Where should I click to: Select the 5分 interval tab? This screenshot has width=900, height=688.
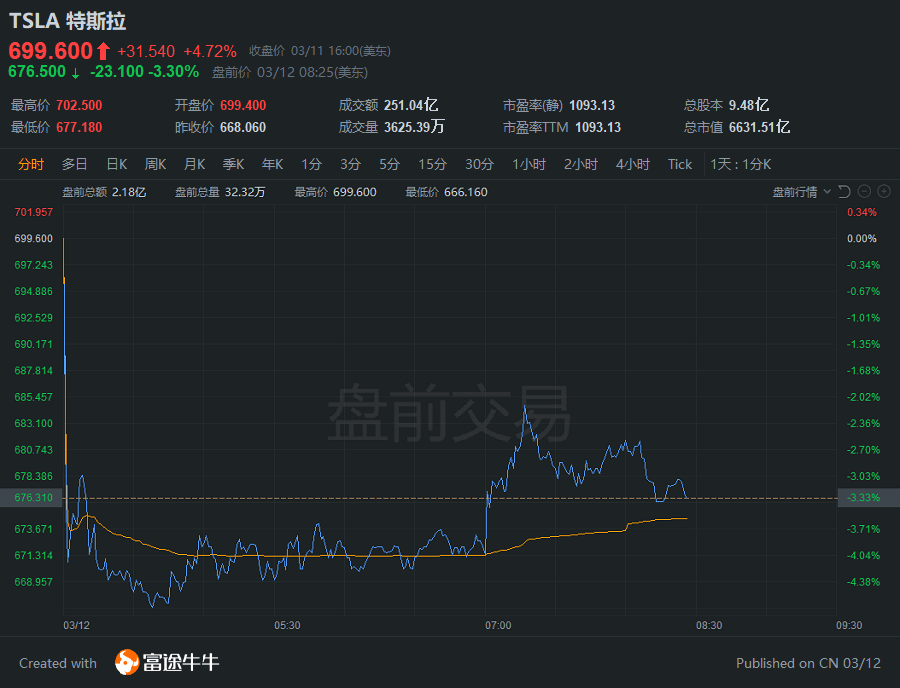(389, 164)
